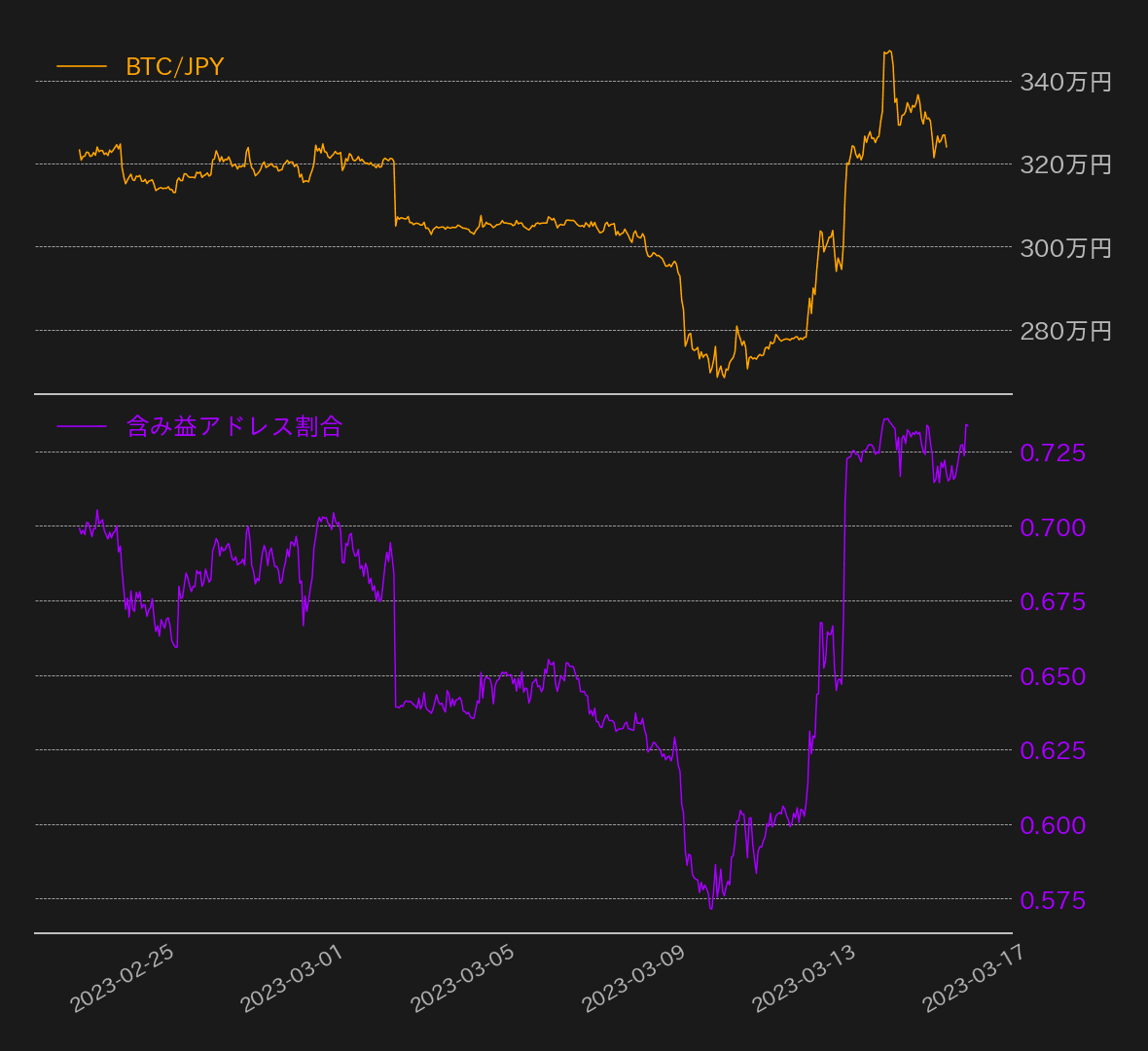Select the 0.725 ratio axis label

(1053, 453)
